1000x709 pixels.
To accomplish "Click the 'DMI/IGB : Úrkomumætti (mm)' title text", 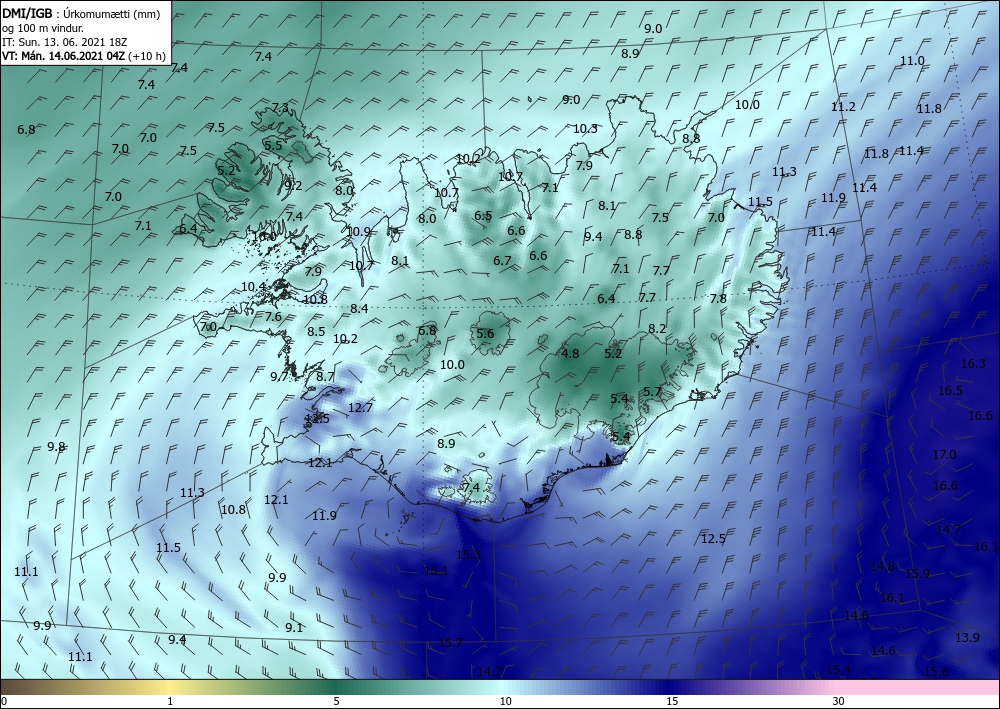I will (x=81, y=14).
